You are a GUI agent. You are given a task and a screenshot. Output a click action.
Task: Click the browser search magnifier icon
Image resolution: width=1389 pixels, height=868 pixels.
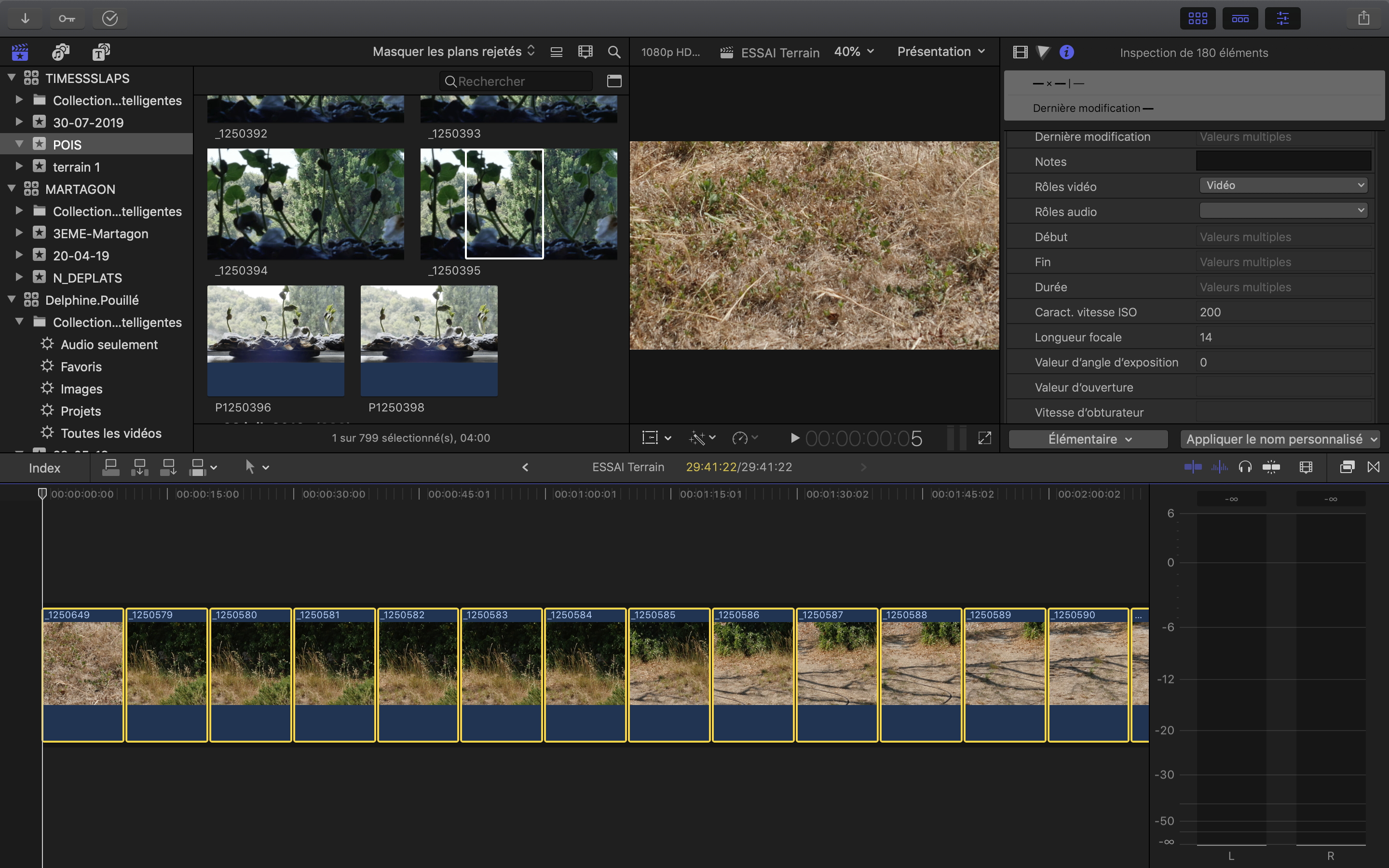613,52
